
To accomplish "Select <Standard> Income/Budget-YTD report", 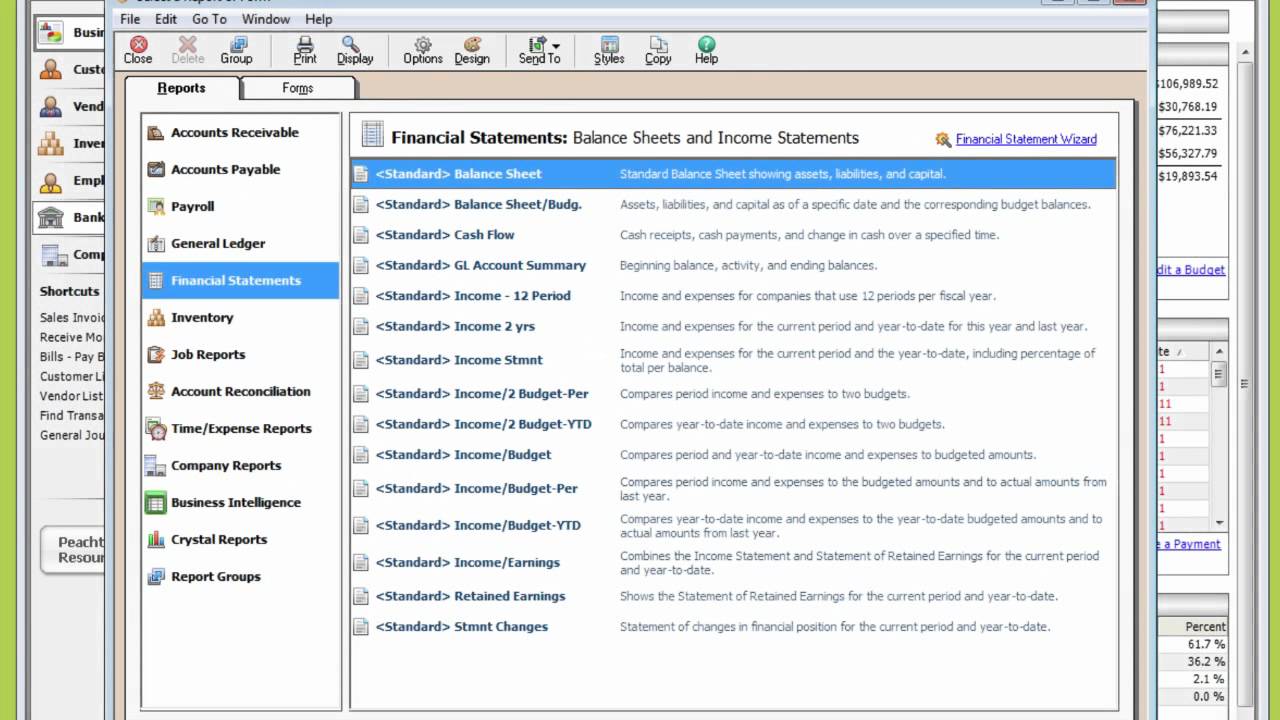I will tap(733, 525).
